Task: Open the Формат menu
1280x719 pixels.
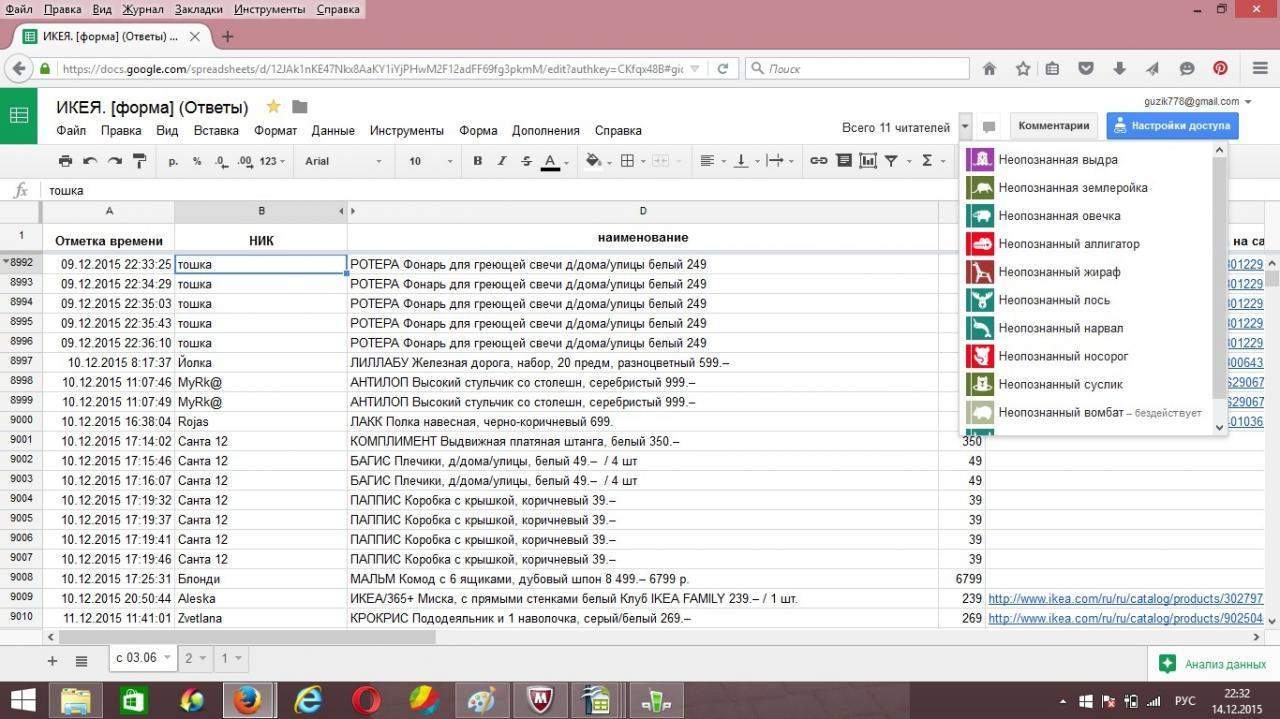Action: point(275,130)
